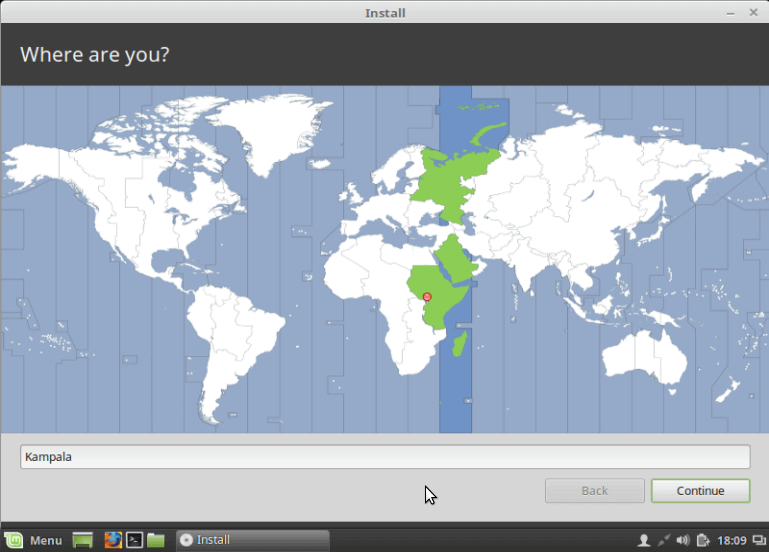Click the show desktop icon in the taskbar
Image resolution: width=769 pixels, height=552 pixels.
[x=82, y=540]
